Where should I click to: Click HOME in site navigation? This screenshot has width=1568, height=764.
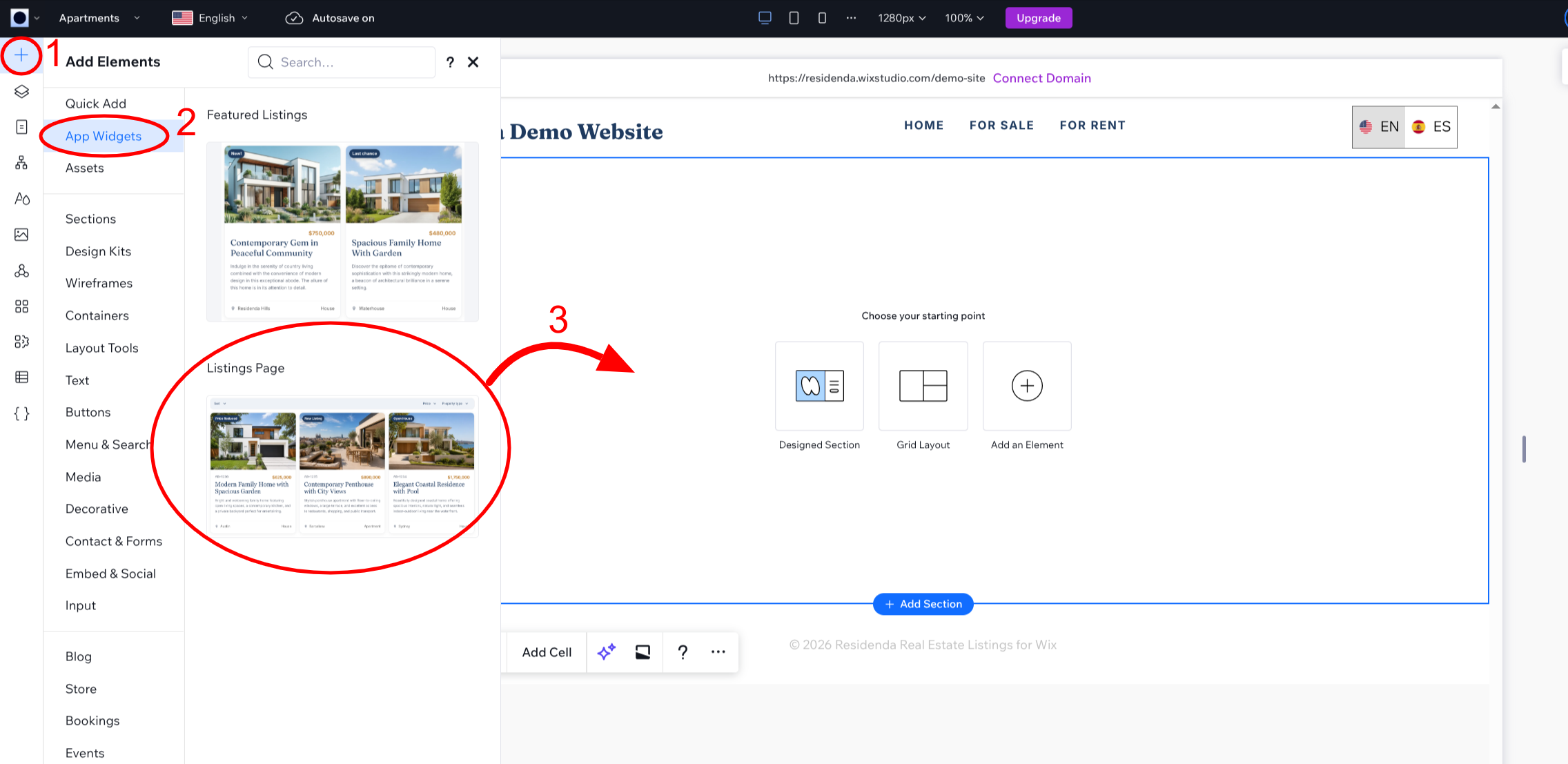(923, 126)
